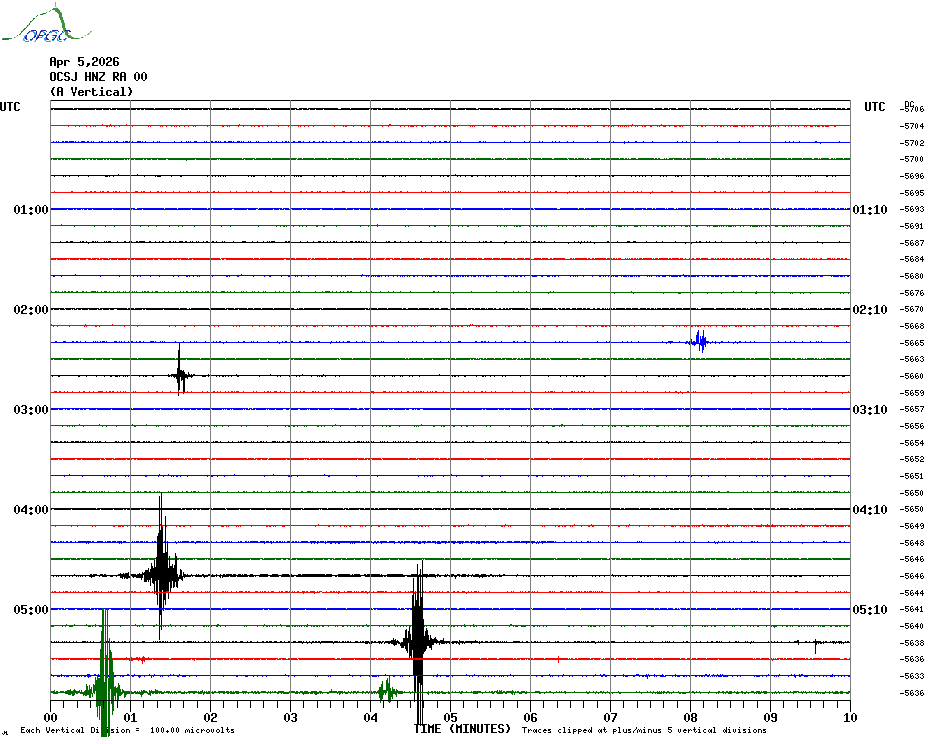Click the small green burst near minute 04

386,690
